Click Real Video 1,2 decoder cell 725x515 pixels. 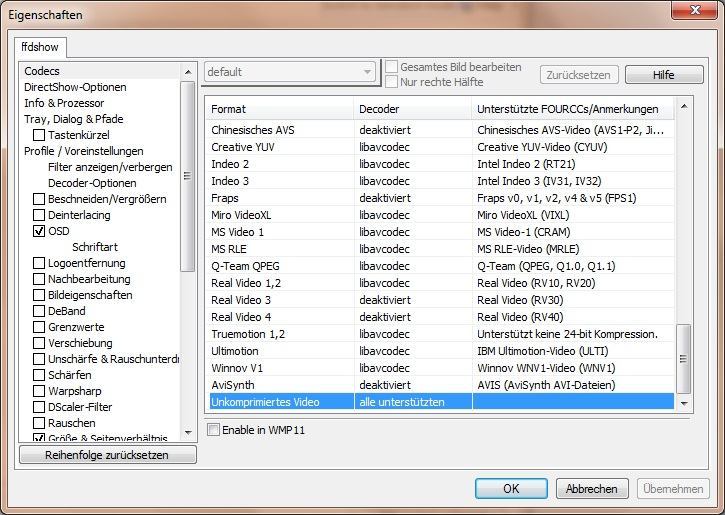point(413,283)
